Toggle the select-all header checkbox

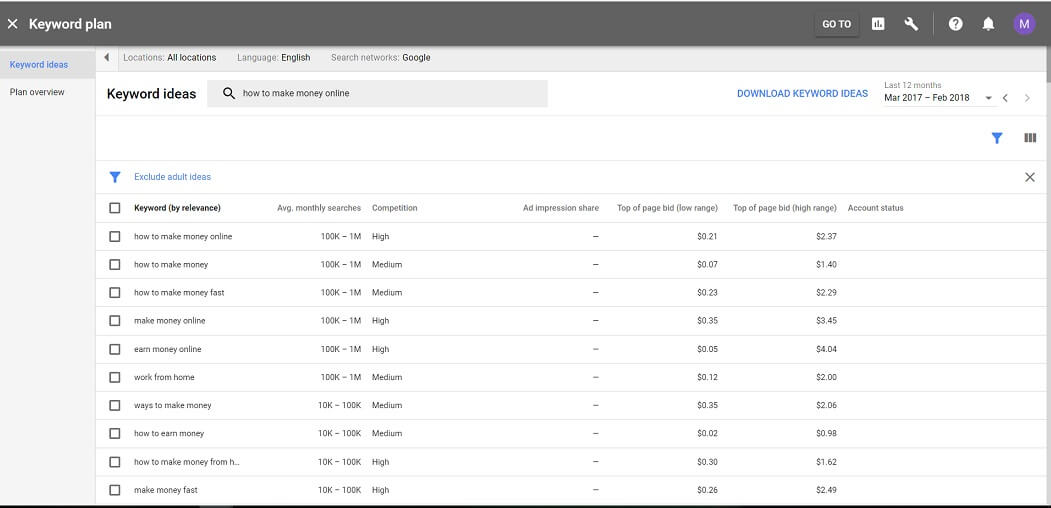[115, 208]
